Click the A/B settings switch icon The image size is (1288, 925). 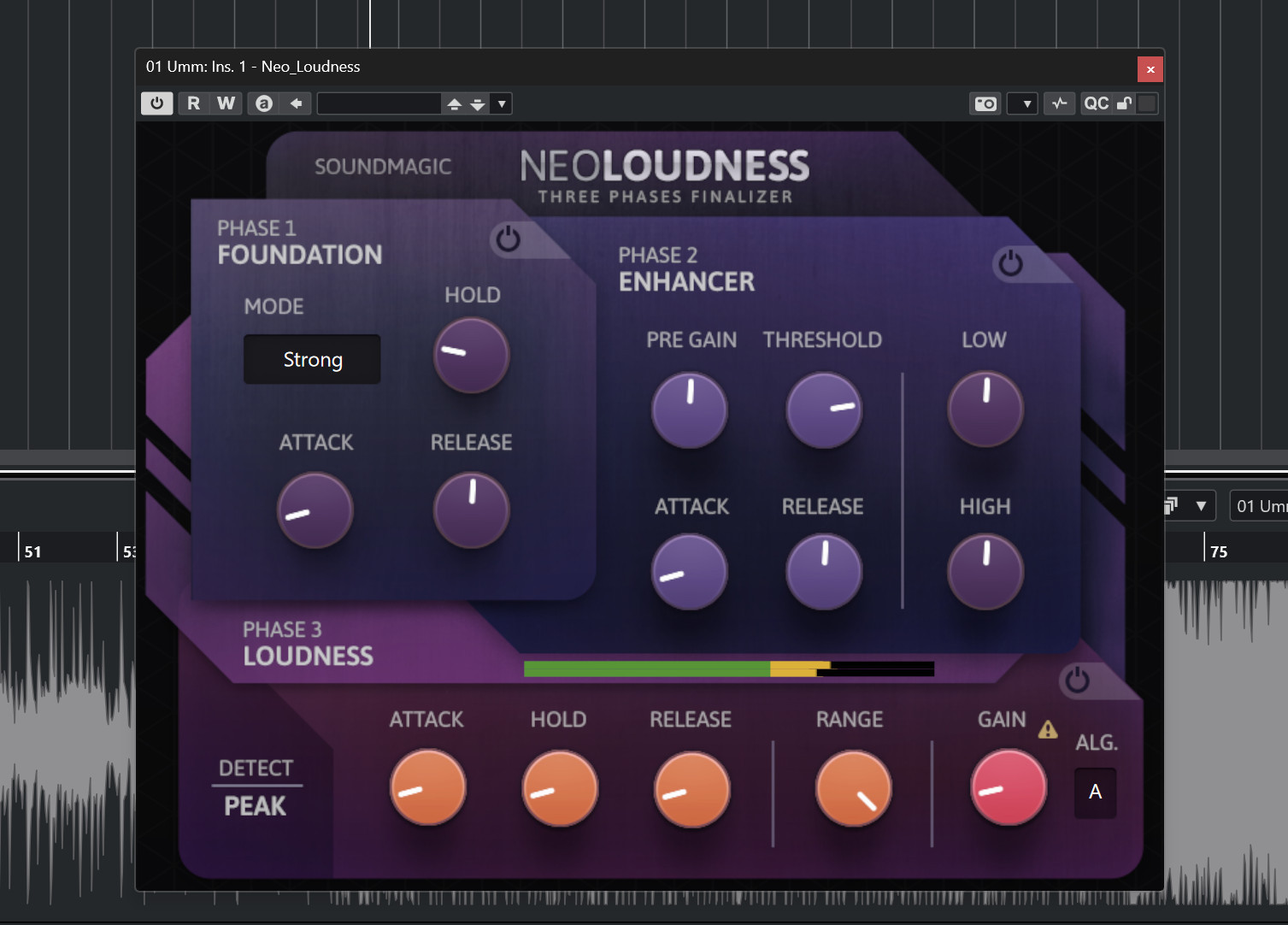point(264,103)
